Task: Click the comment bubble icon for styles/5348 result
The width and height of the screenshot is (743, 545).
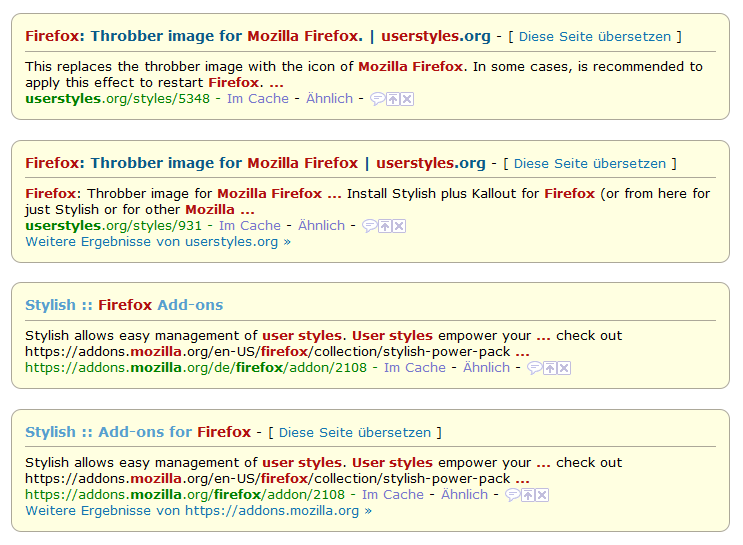Action: [377, 99]
